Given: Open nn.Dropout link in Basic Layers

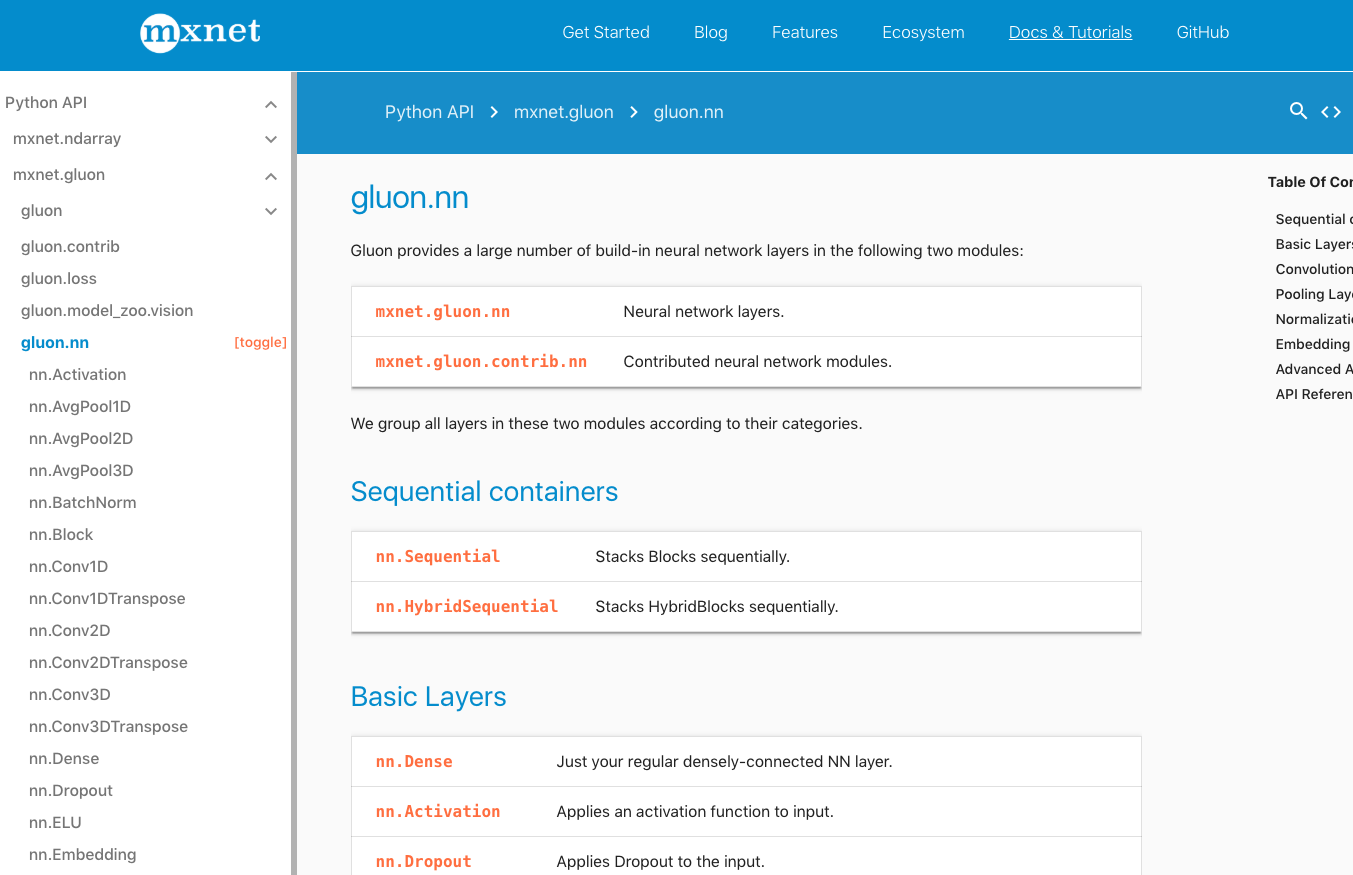Looking at the screenshot, I should coord(424,861).
